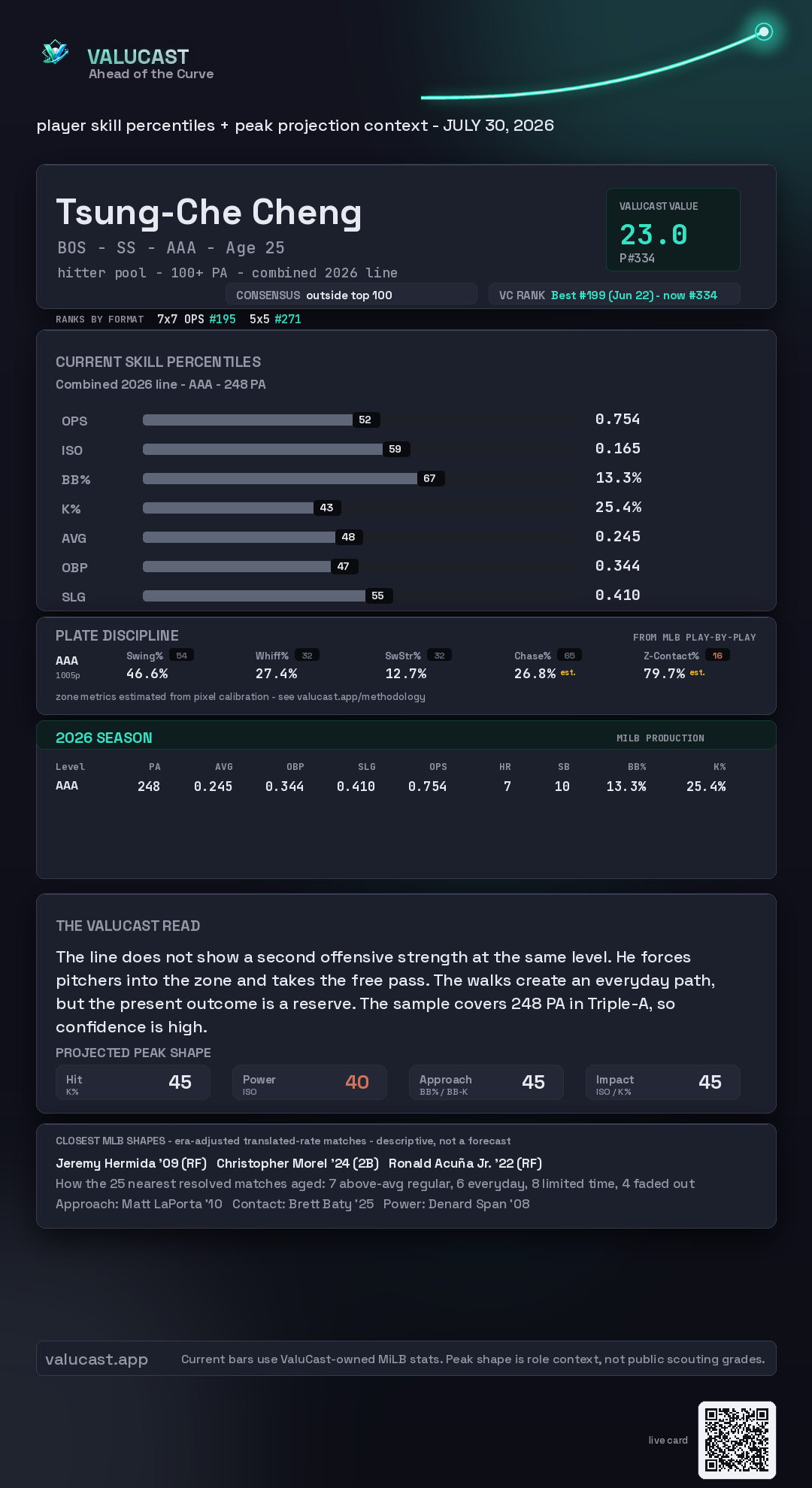Viewport: 812px width, 1488px height.
Task: Click the 7x7 OPS #195 rank
Action: click(196, 319)
